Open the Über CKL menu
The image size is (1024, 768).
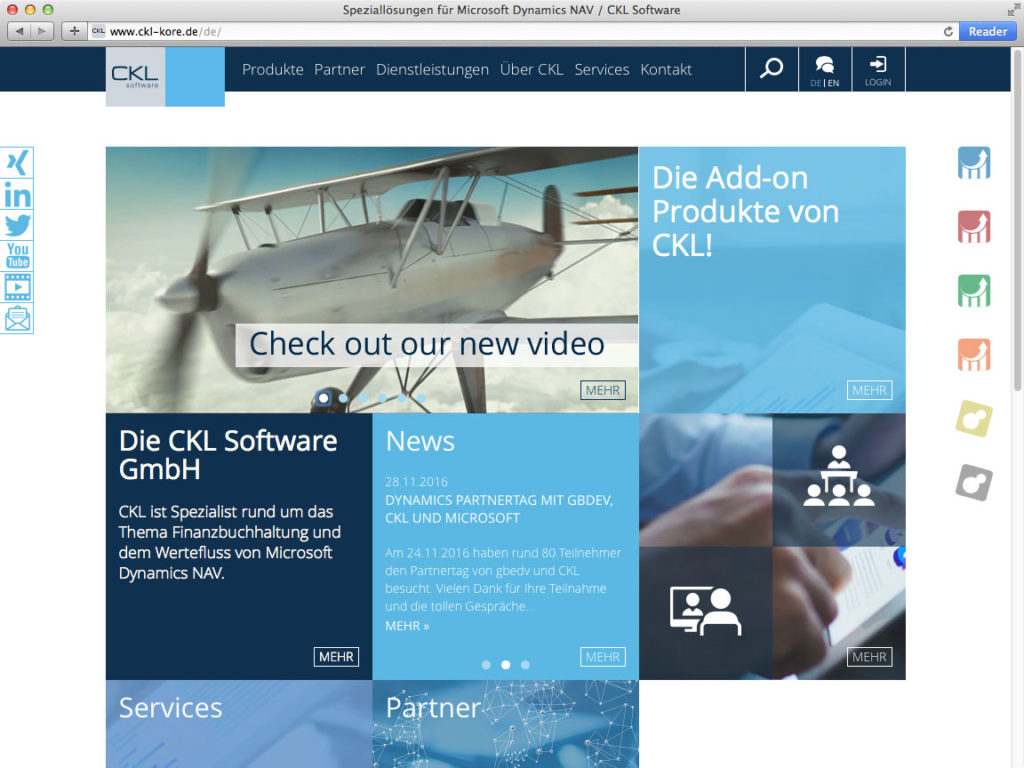[532, 69]
